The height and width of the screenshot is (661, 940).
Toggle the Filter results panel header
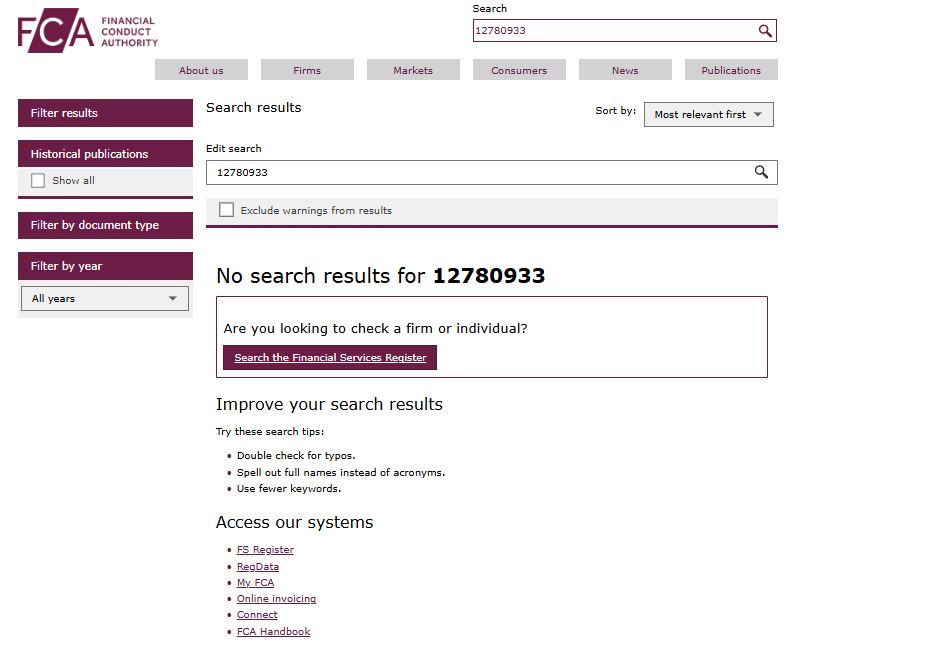[x=106, y=113]
